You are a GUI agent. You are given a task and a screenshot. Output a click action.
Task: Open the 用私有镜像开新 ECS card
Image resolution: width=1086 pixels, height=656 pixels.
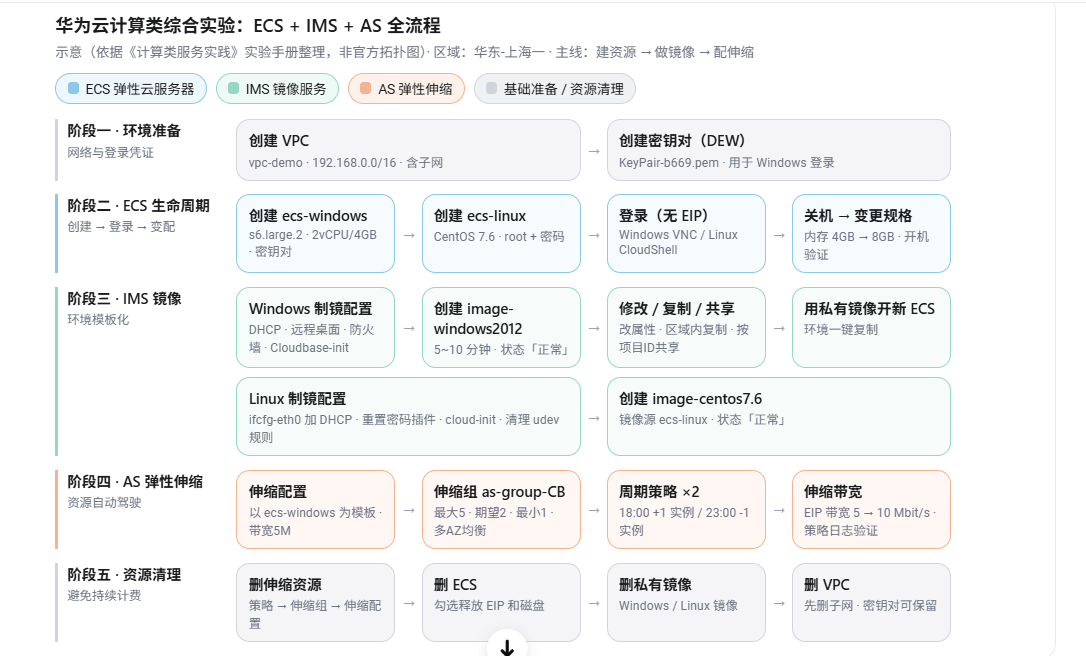(871, 327)
